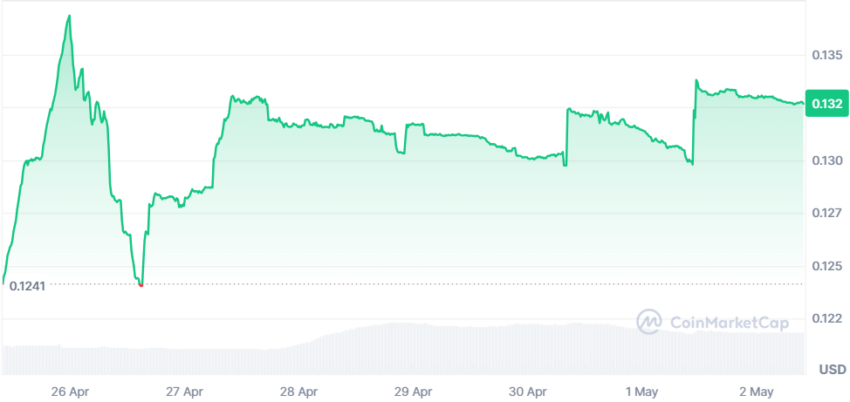This screenshot has width=850, height=402.
Task: Click the red low-point dot on the chart
Action: tap(141, 284)
